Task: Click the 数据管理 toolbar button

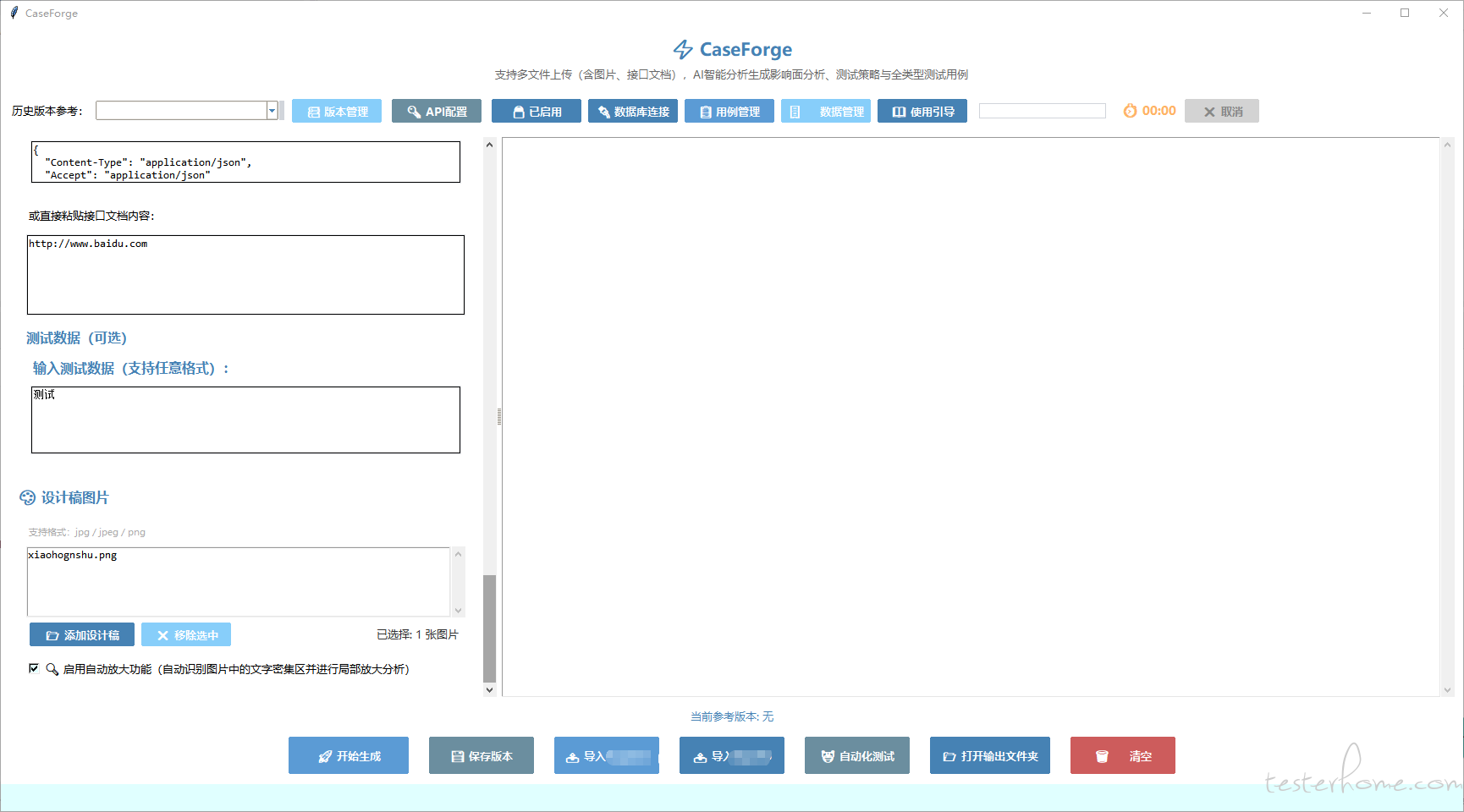Action: 825,112
